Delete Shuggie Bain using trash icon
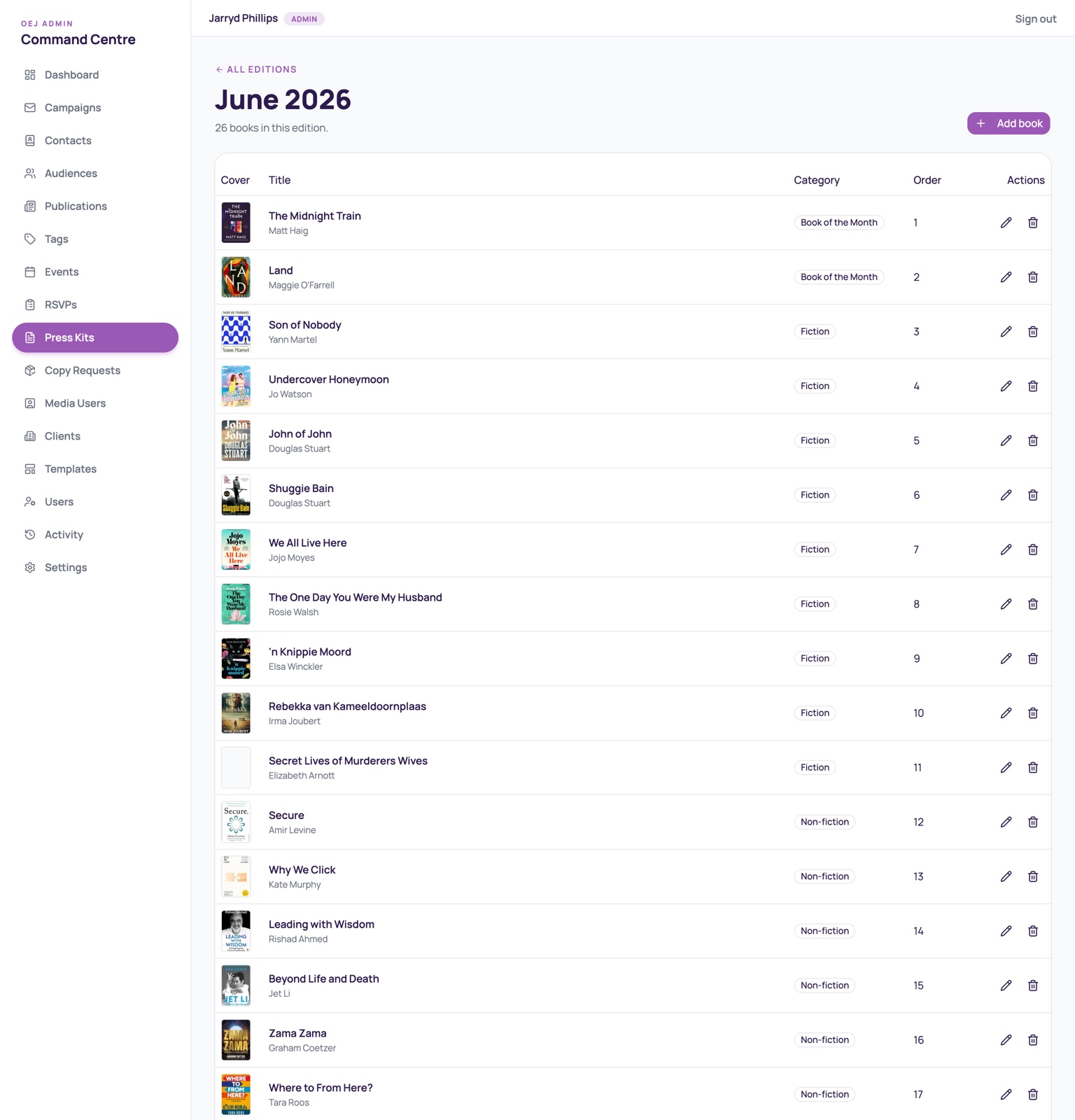The height and width of the screenshot is (1120, 1075). pyautogui.click(x=1032, y=495)
